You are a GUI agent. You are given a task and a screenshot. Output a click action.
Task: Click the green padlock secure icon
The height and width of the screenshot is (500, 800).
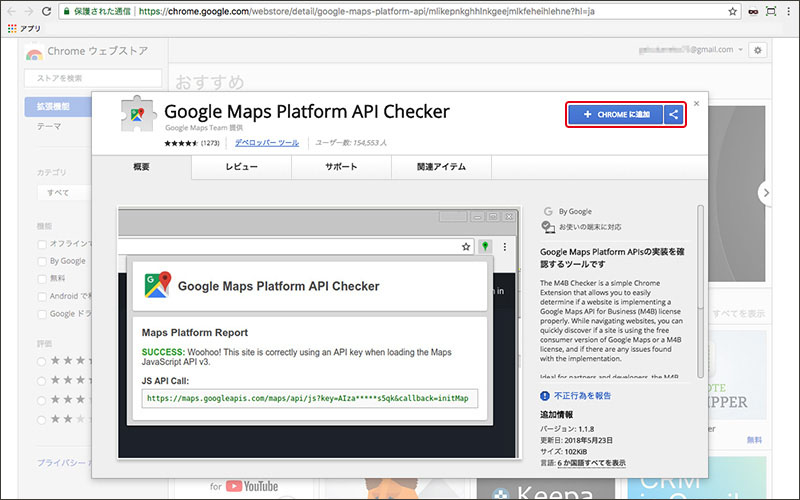(66, 11)
